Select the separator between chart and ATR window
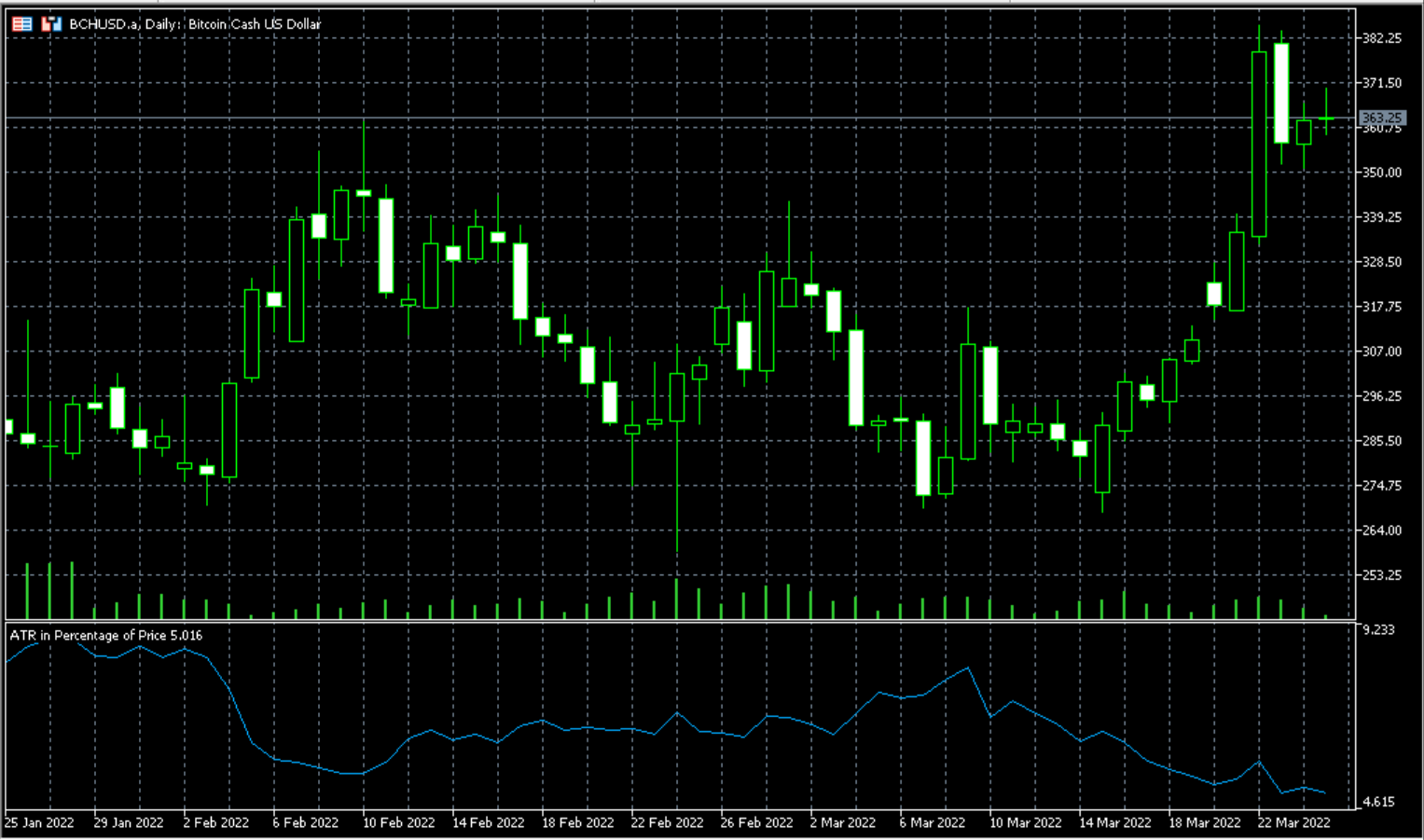Screen dimensions: 1424x840 point(653,622)
